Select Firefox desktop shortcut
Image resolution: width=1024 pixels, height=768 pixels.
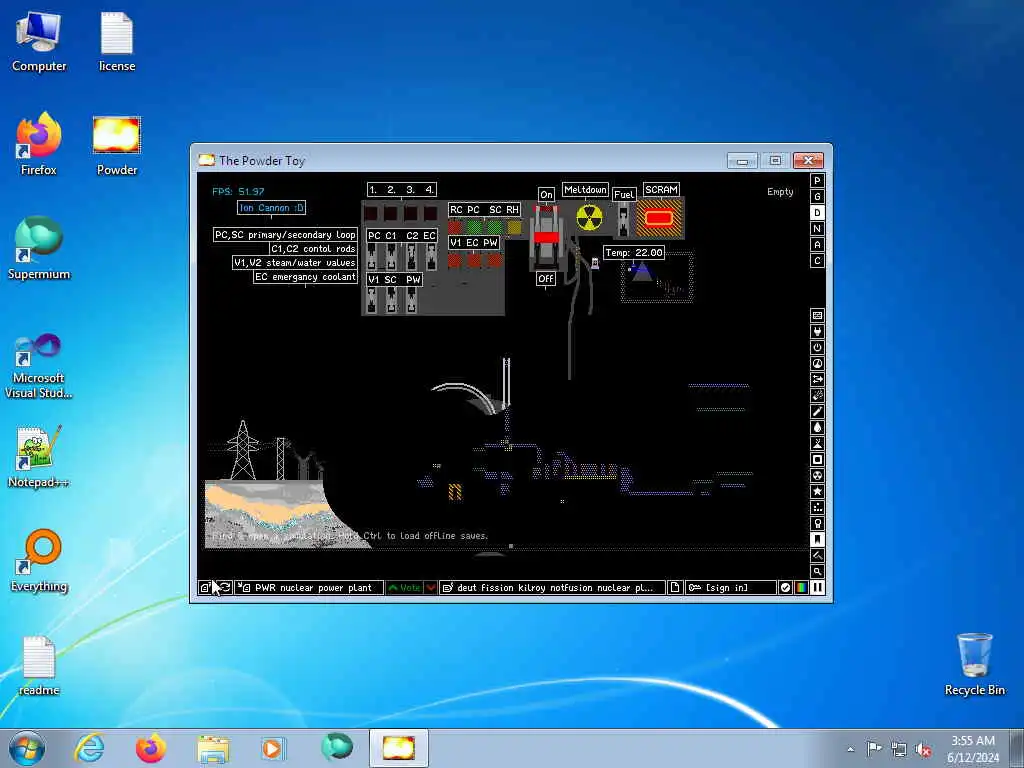coord(39,144)
